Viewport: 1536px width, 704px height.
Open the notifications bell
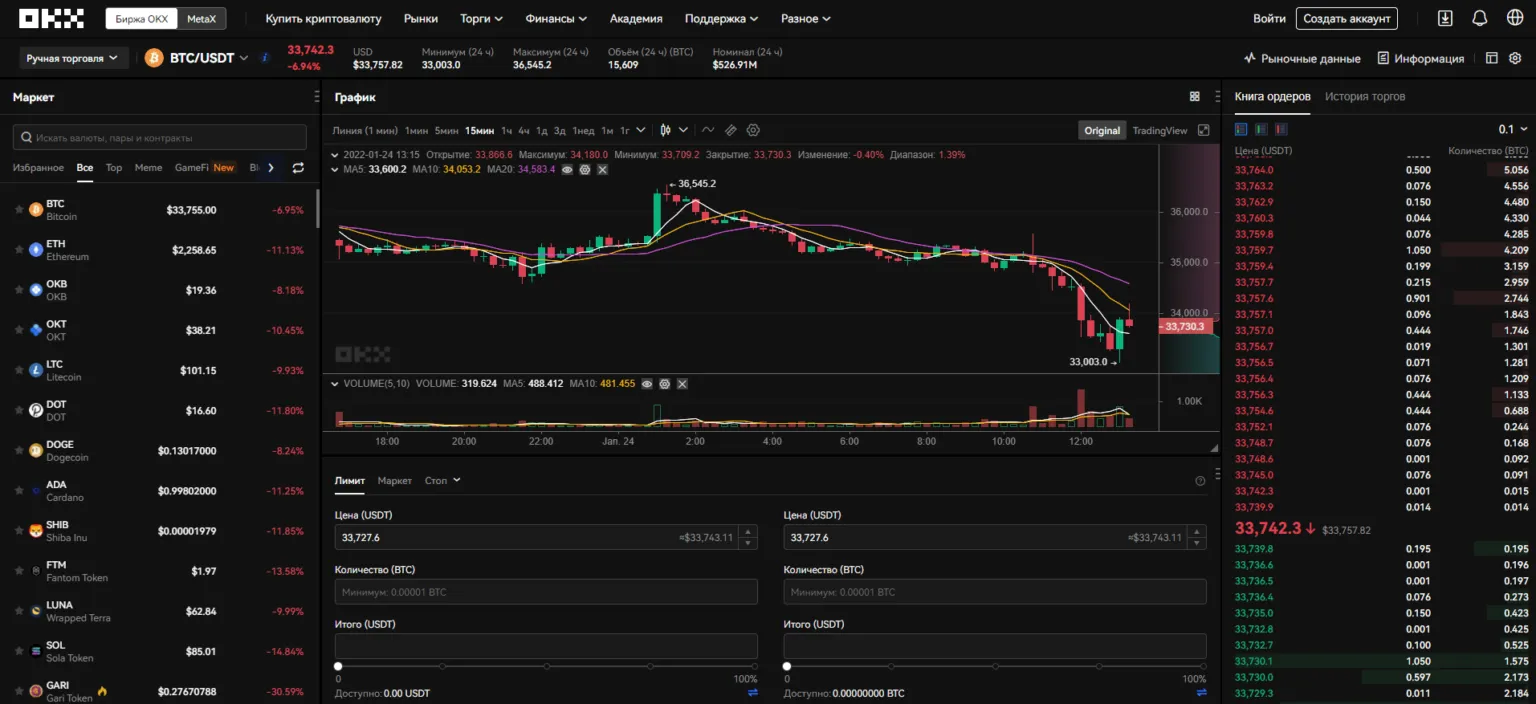click(x=1480, y=18)
